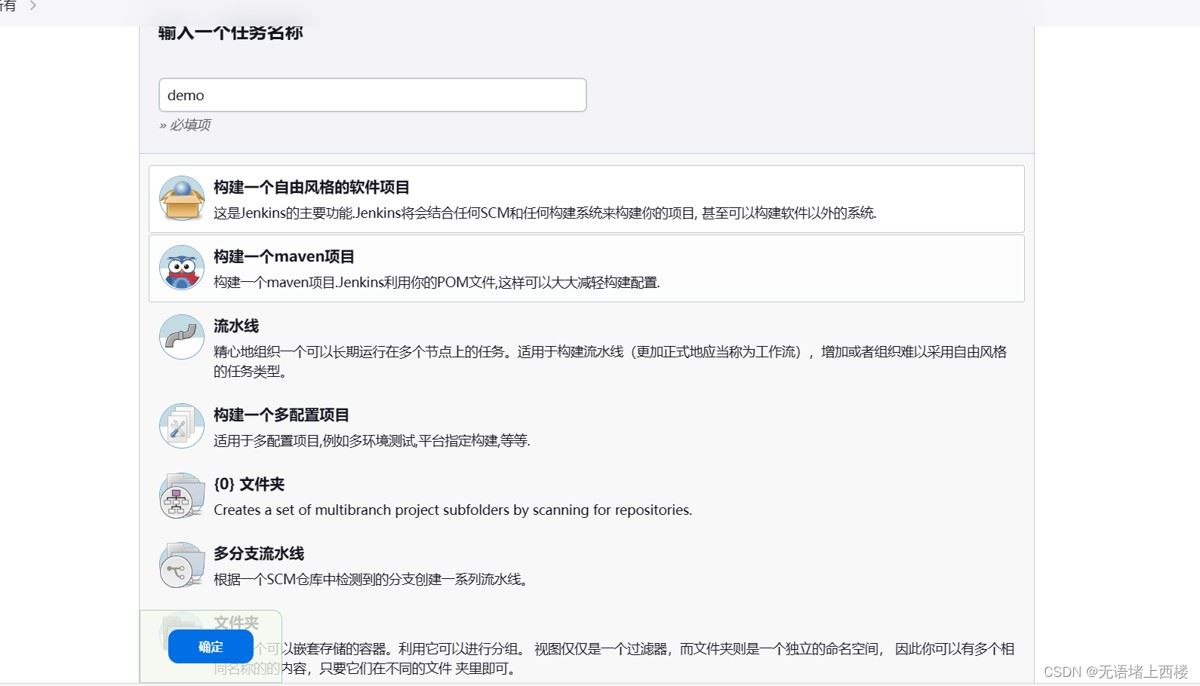Click the freestyle project box icon
The width and height of the screenshot is (1200, 686).
point(182,199)
